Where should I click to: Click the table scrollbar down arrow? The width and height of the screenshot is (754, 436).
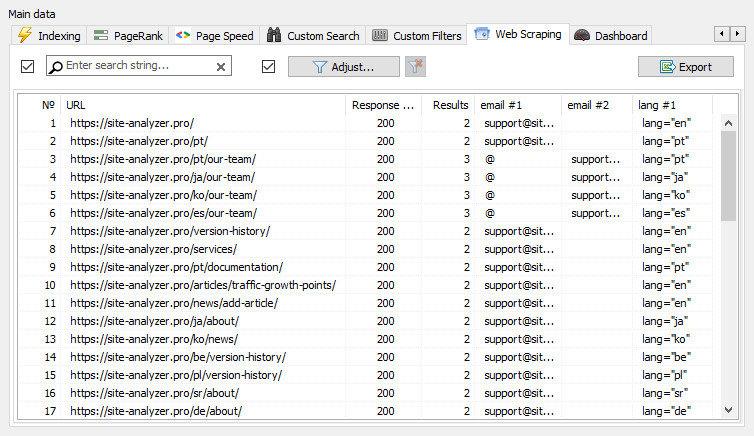tap(729, 410)
